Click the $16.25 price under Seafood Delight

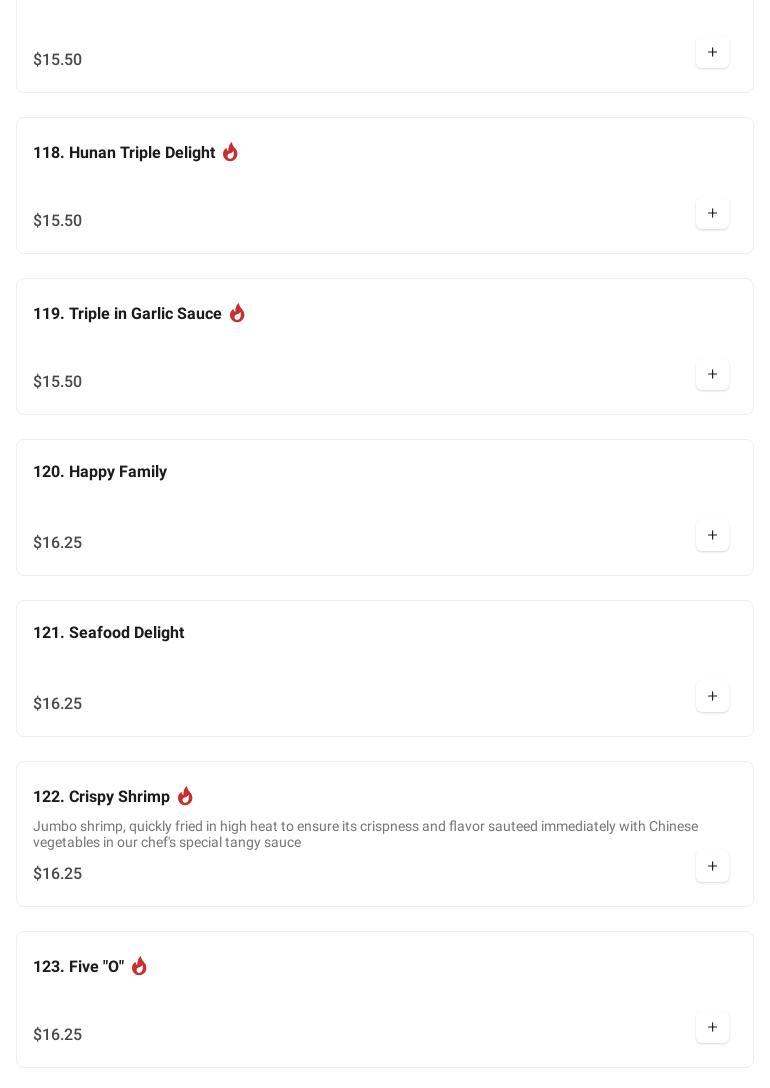tap(58, 704)
